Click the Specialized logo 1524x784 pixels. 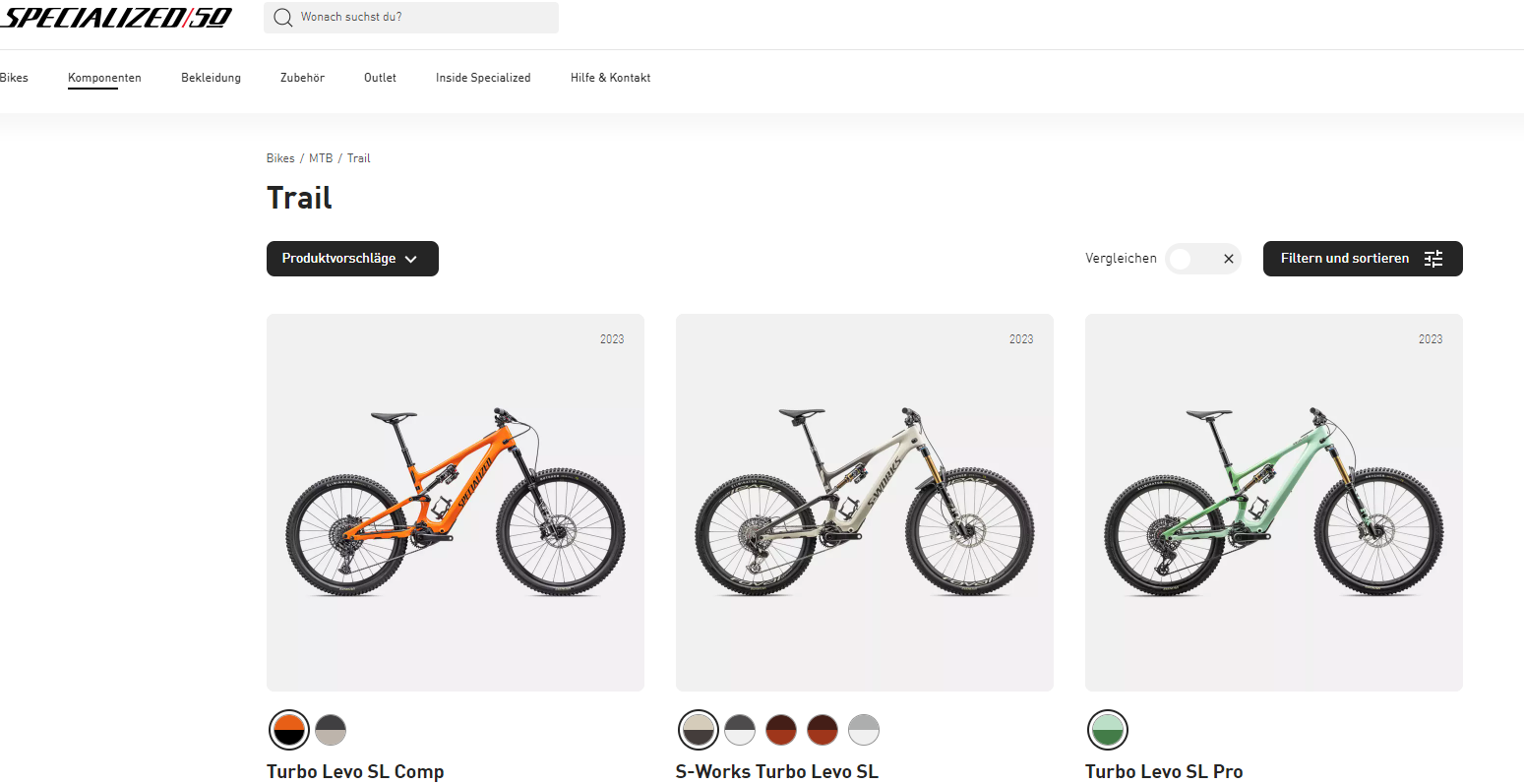coord(116,18)
